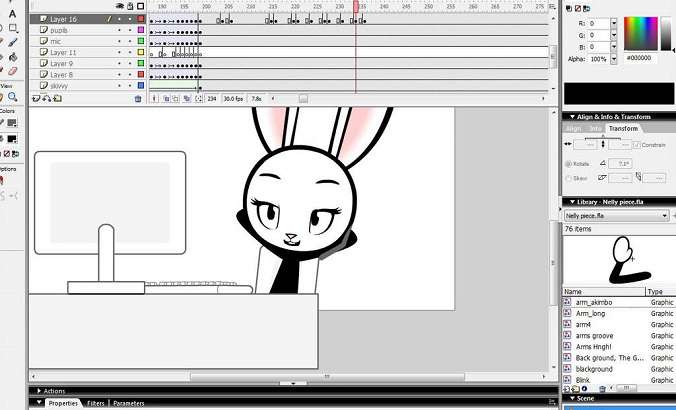Screen dimensions: 676x410
Task: Toggle lock dot of Layer 8
Action: (x=130, y=75)
